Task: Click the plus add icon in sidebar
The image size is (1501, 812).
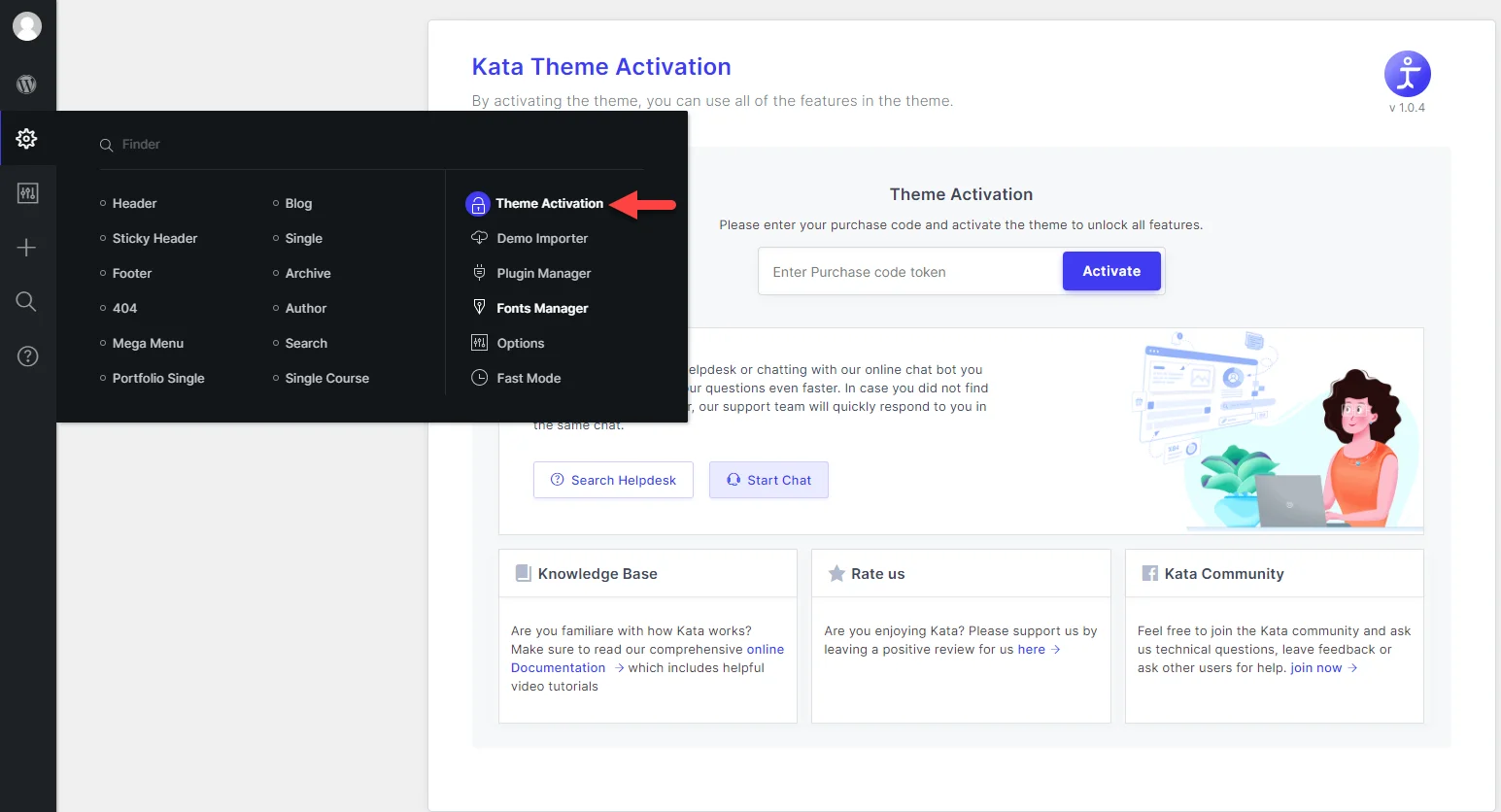Action: pyautogui.click(x=27, y=248)
